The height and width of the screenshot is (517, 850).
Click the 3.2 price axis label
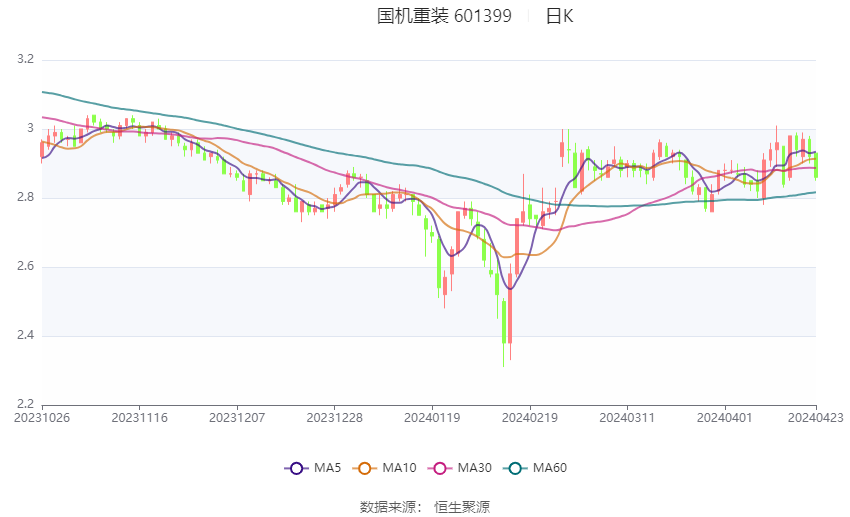pos(26,60)
